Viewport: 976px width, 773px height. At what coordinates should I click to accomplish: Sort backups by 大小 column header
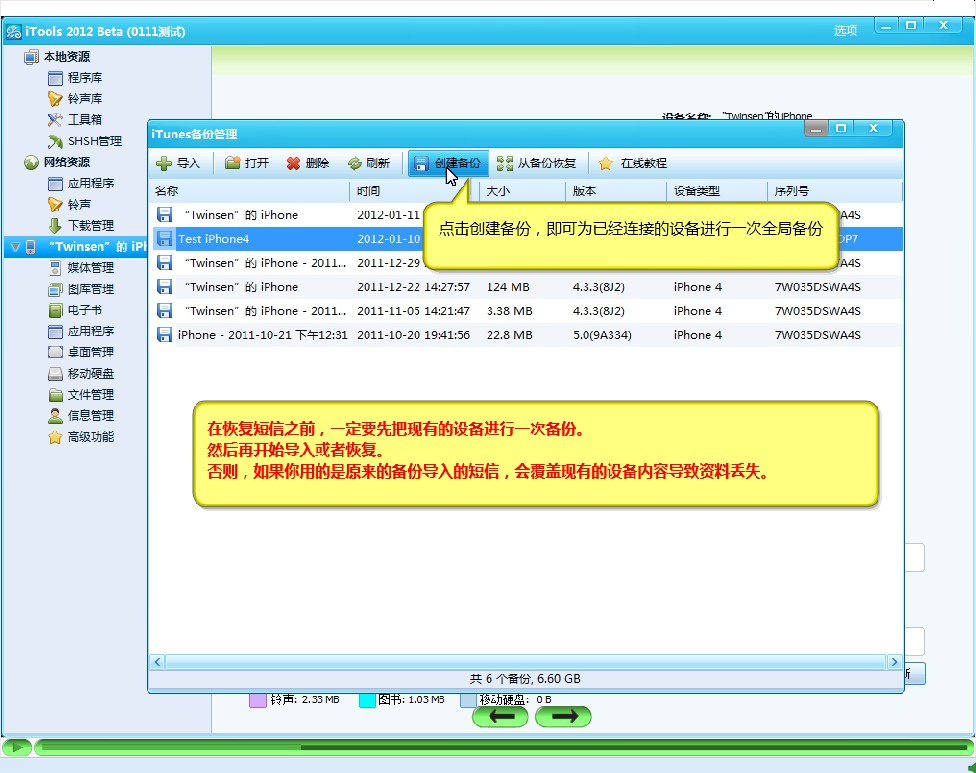click(x=521, y=191)
